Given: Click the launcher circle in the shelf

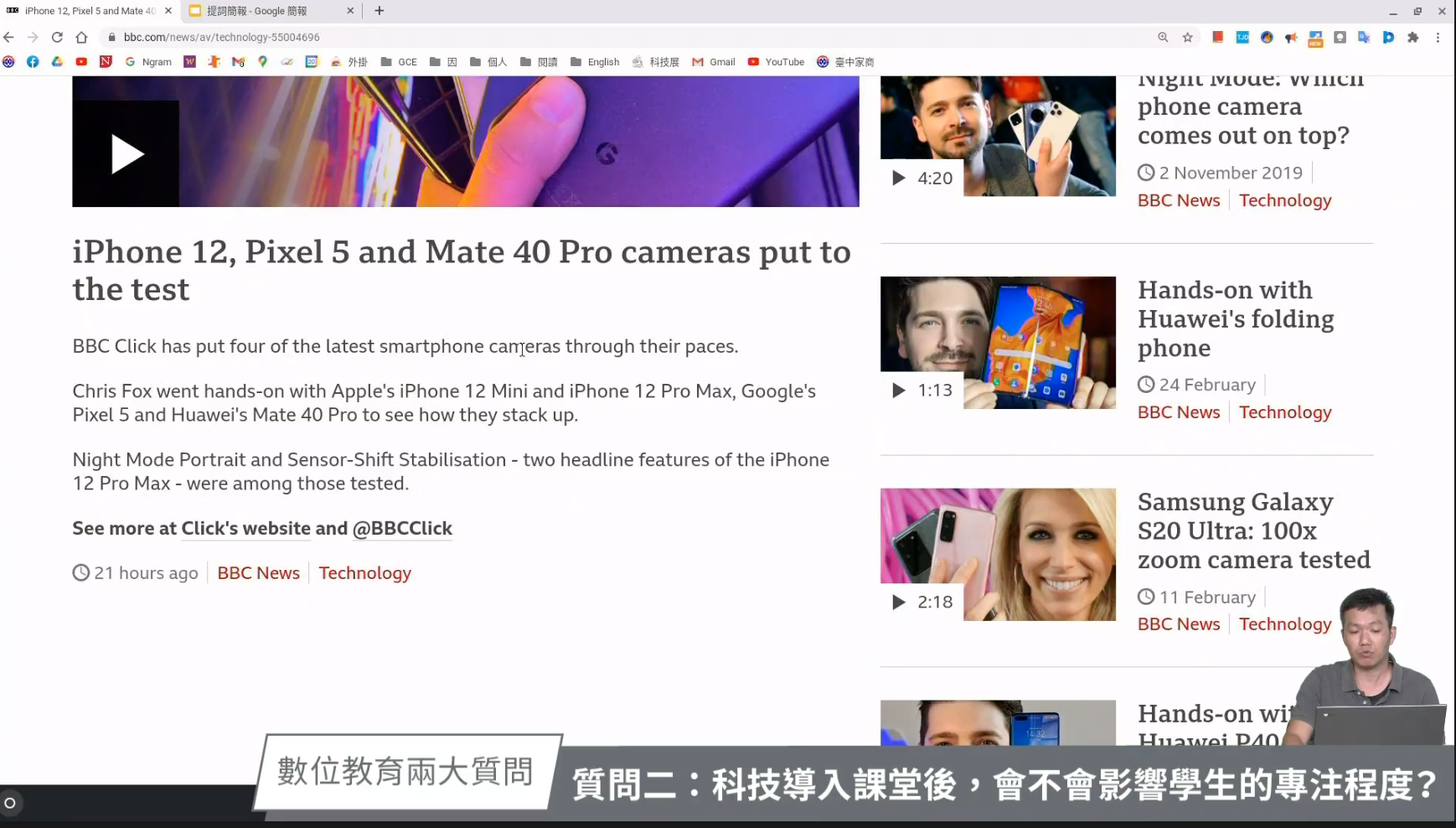Looking at the screenshot, I should point(10,803).
